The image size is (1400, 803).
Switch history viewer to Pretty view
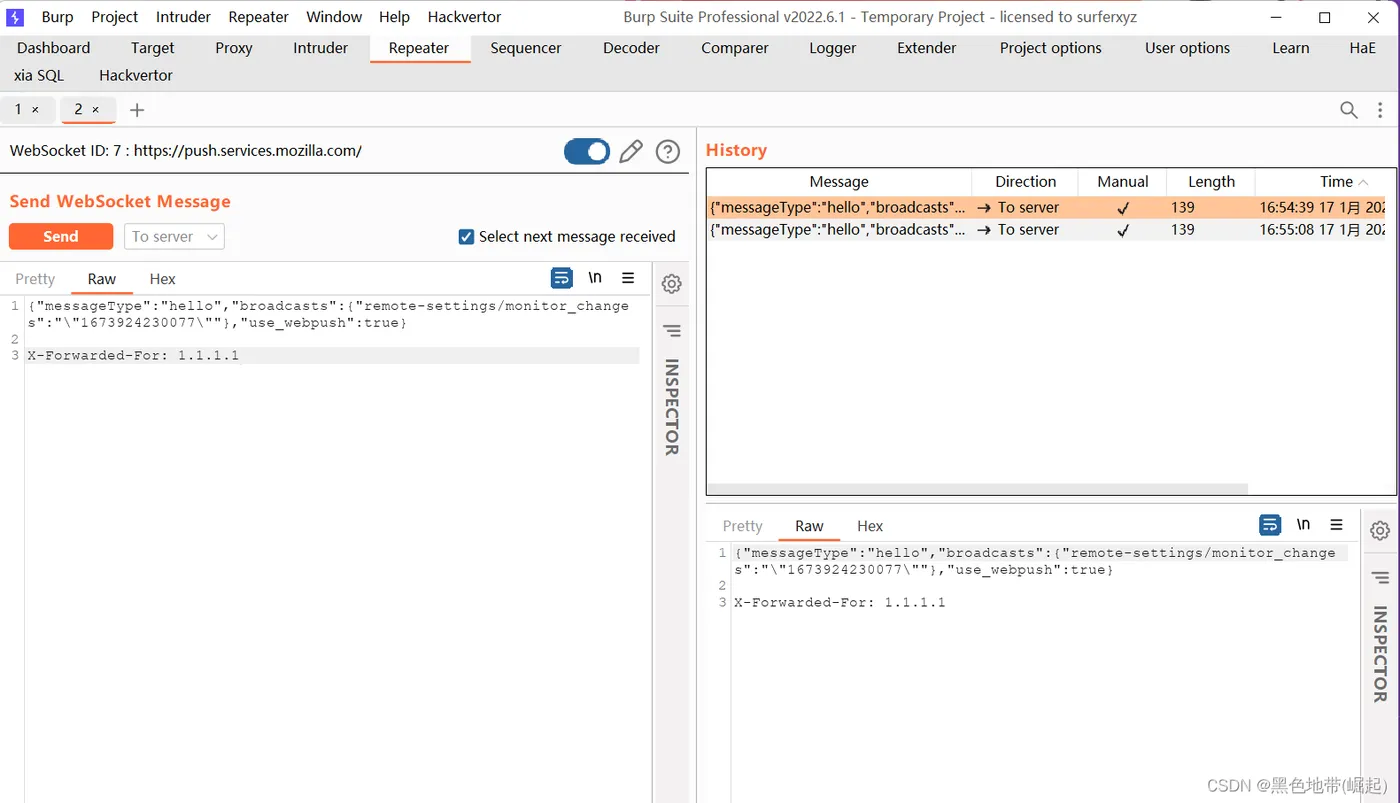click(x=742, y=526)
